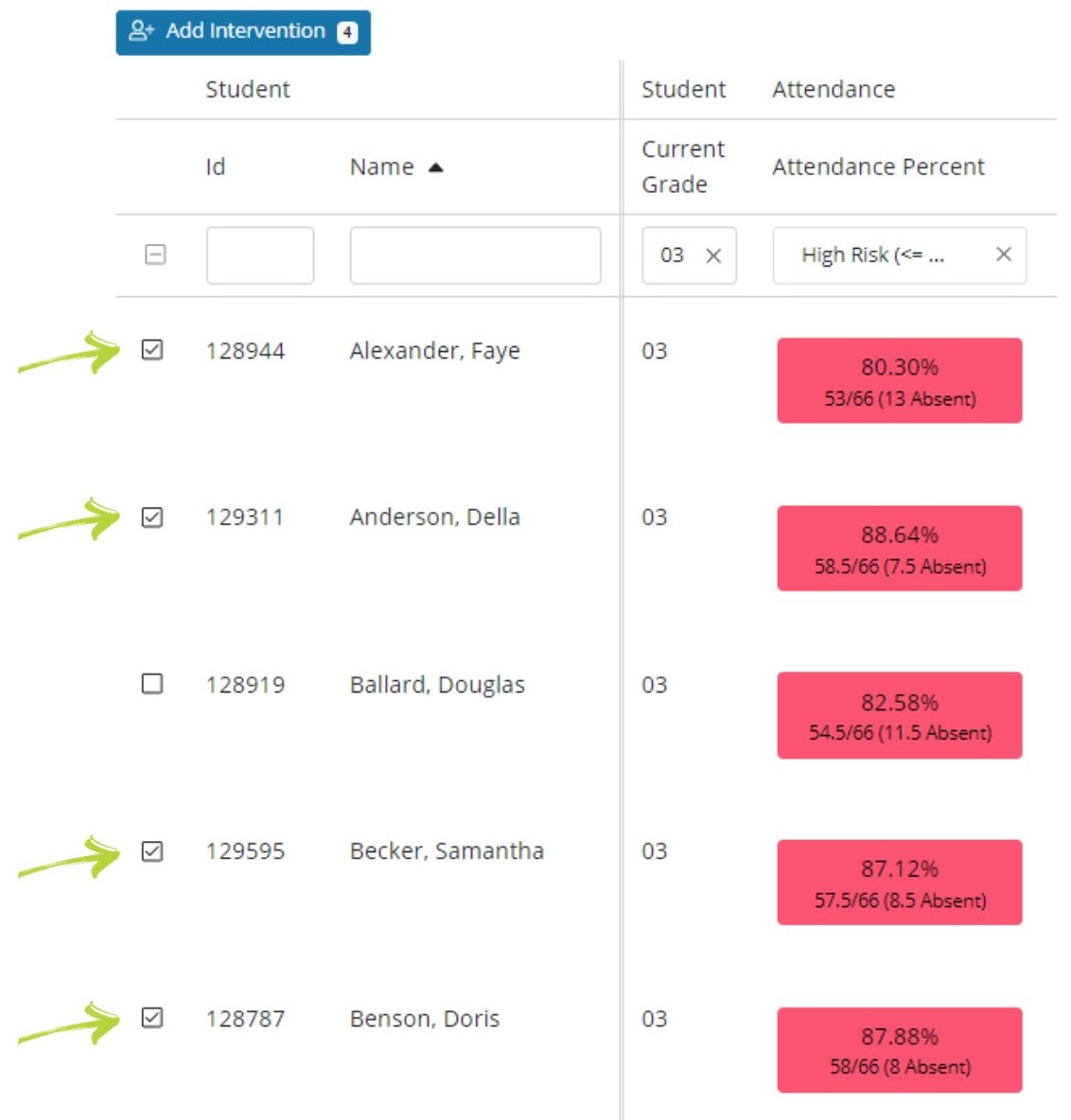The height and width of the screenshot is (1120, 1071).
Task: Clear the Current Grade 03 filter
Action: pyautogui.click(x=713, y=255)
